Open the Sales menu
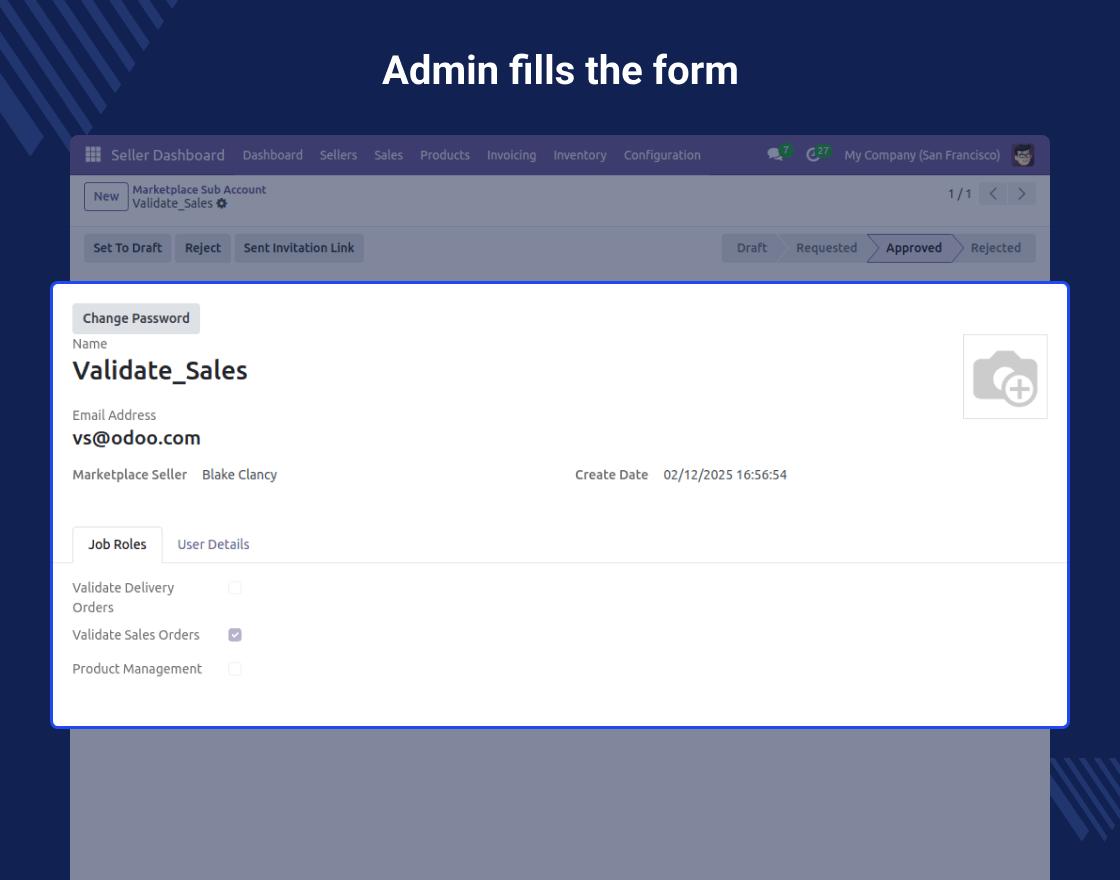Viewport: 1120px width, 880px height. tap(389, 155)
